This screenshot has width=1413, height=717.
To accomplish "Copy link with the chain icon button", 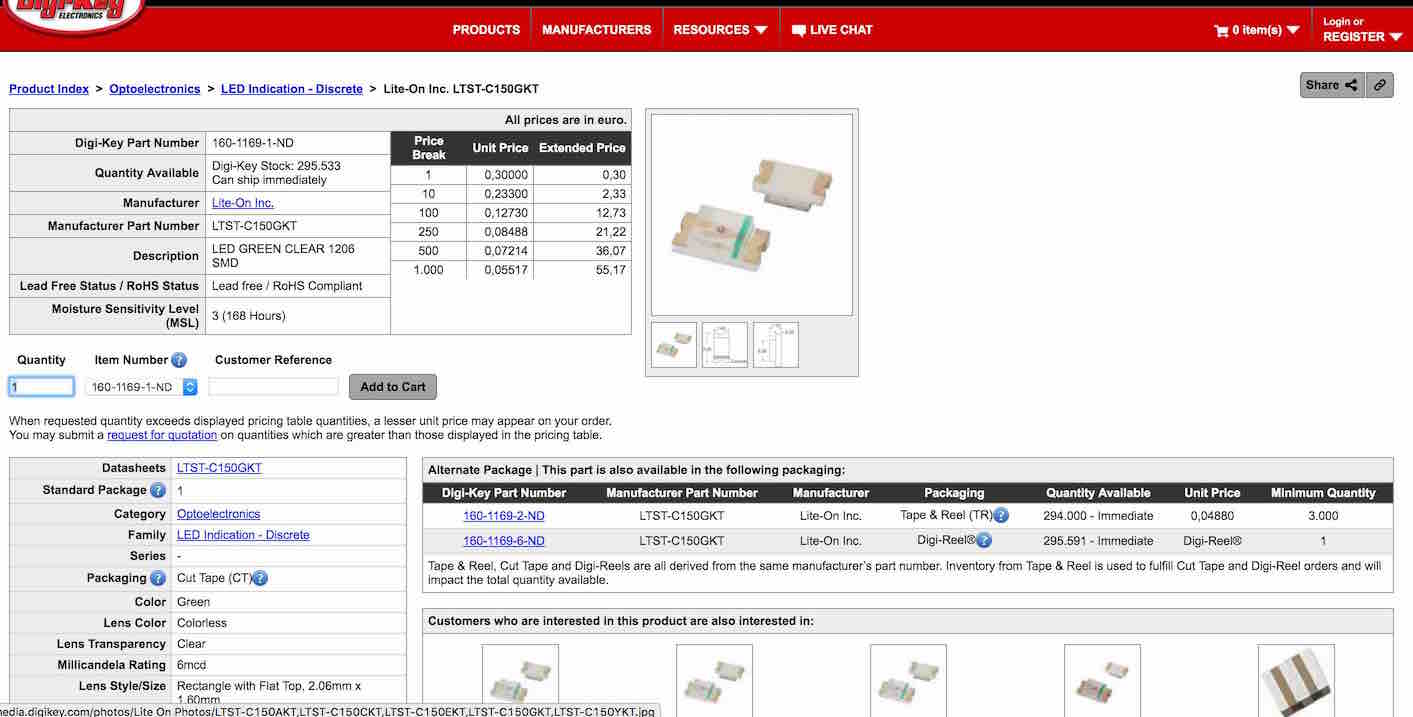I will coord(1379,85).
